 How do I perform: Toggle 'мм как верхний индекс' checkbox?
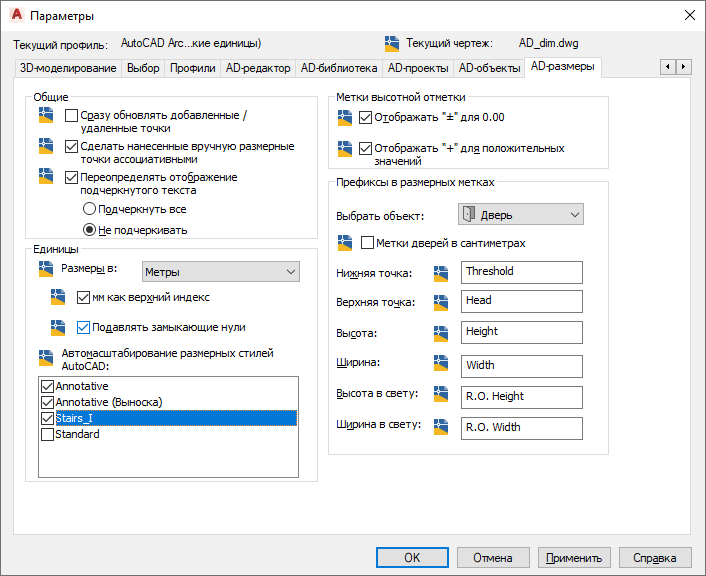83,298
